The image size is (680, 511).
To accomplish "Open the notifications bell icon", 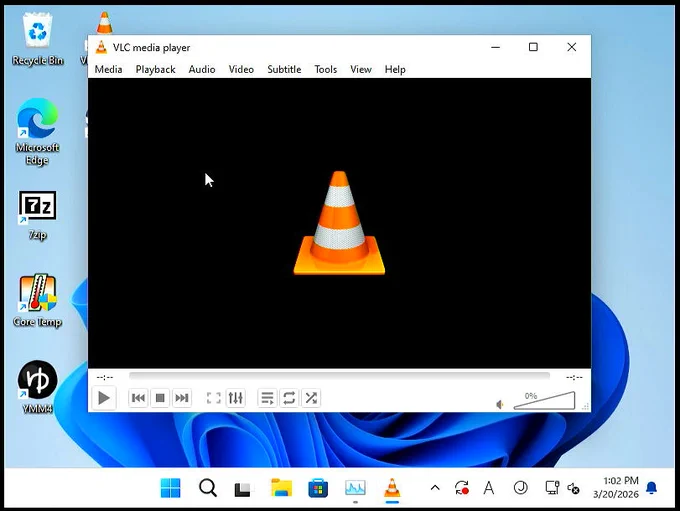I will pos(651,488).
